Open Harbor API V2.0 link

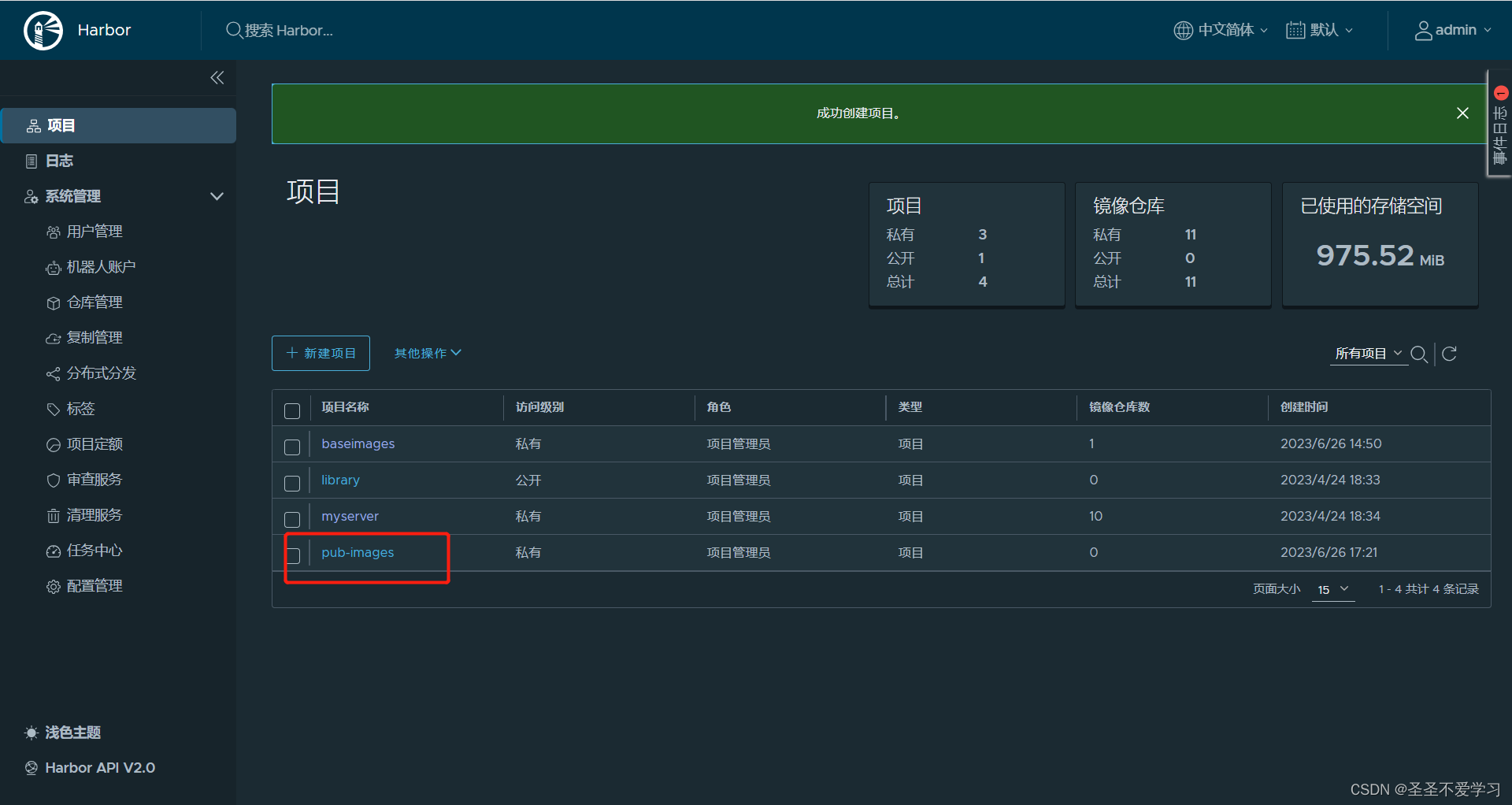point(99,768)
